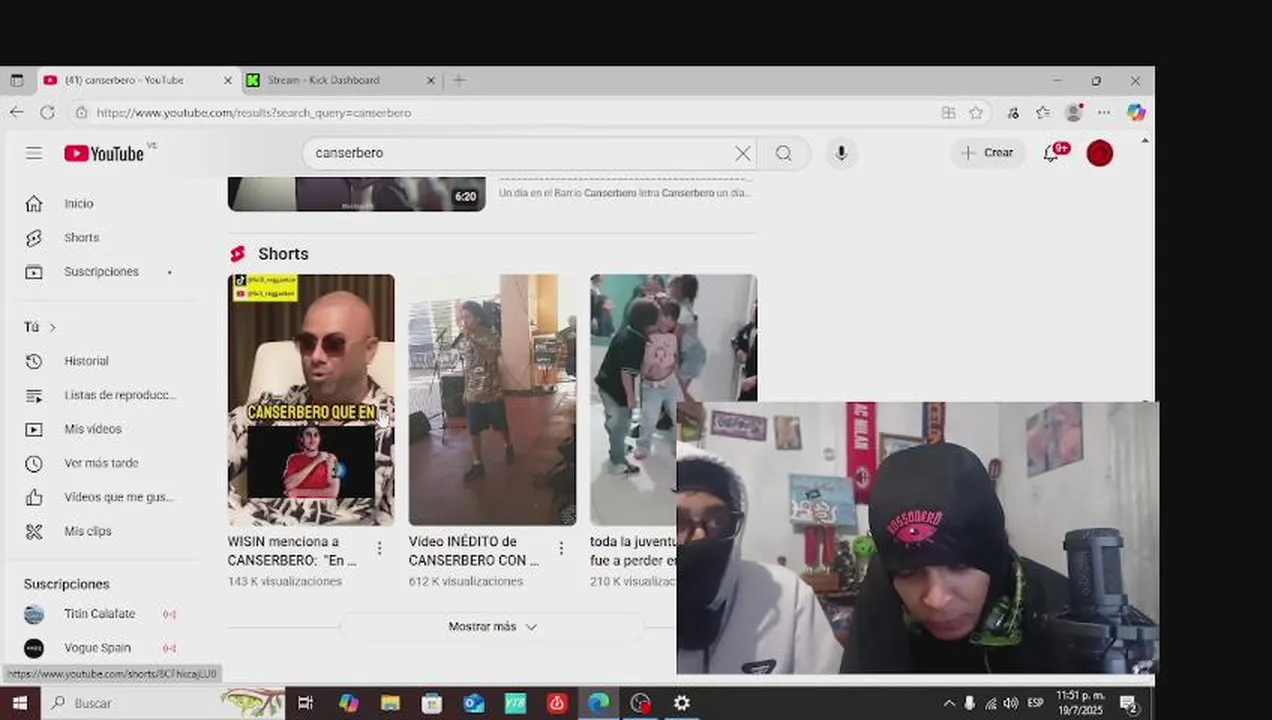Open Edge settings and more menu
The height and width of the screenshot is (720, 1272).
pos(1104,112)
